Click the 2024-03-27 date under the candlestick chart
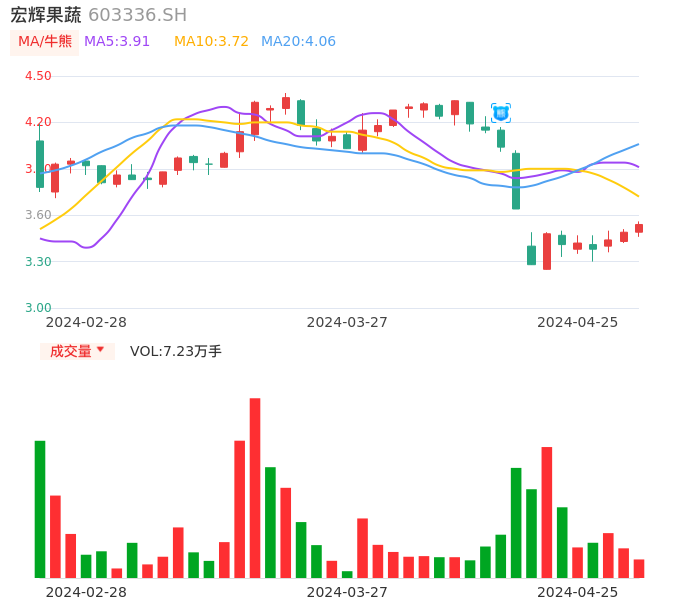Image resolution: width=686 pixels, height=606 pixels. pyautogui.click(x=347, y=322)
